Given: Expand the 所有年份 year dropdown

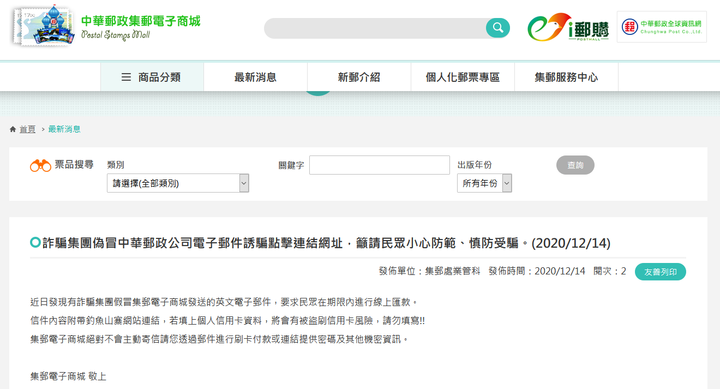Looking at the screenshot, I should pyautogui.click(x=484, y=183).
